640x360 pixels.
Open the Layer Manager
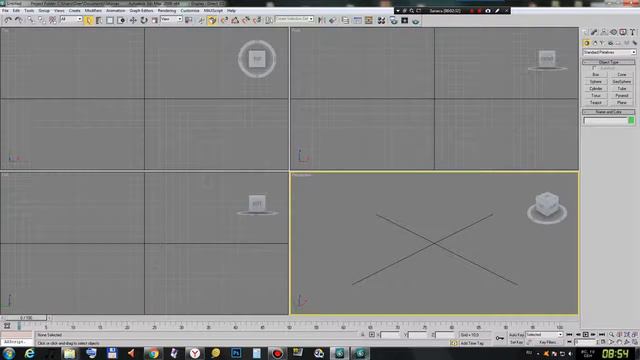pyautogui.click(x=345, y=20)
